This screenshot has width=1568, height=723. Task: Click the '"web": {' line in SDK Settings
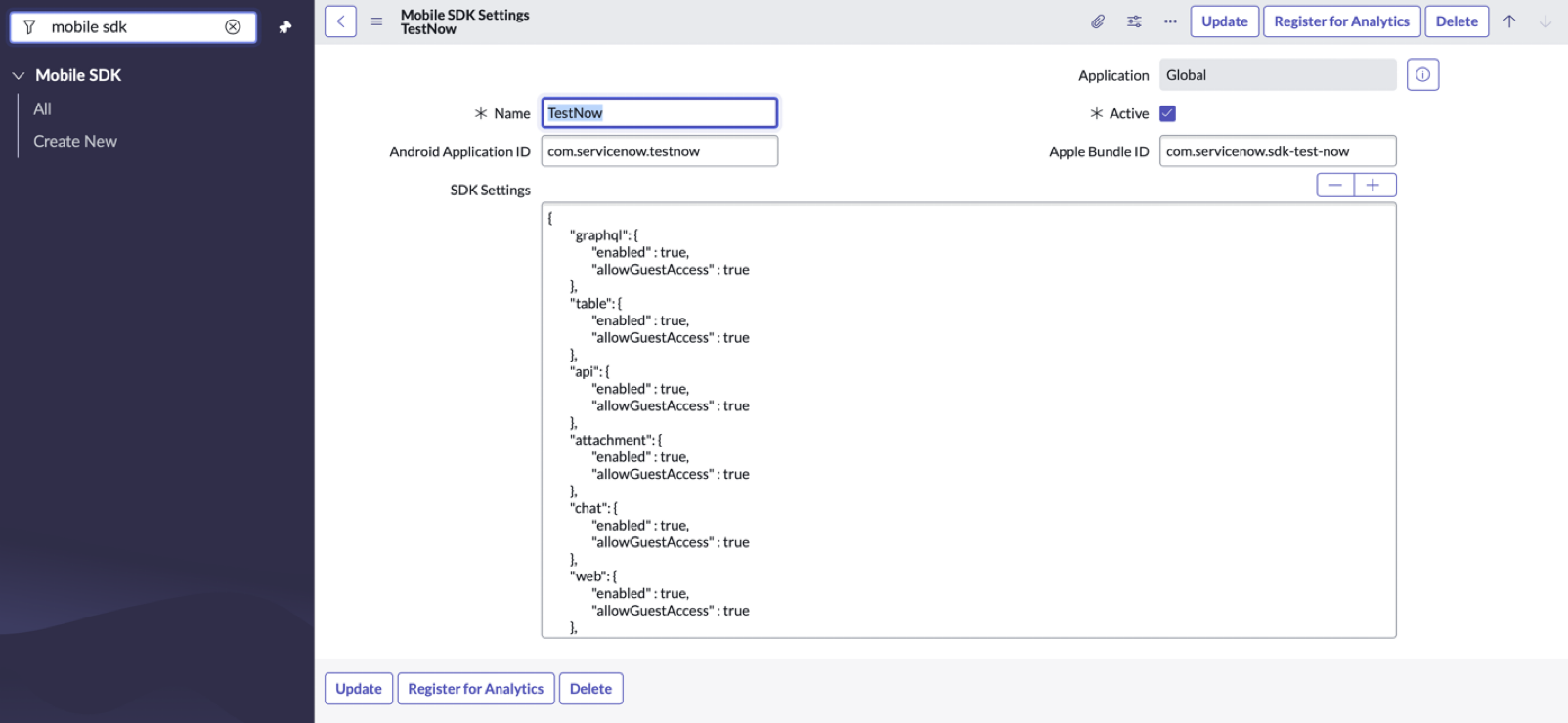pyautogui.click(x=593, y=577)
